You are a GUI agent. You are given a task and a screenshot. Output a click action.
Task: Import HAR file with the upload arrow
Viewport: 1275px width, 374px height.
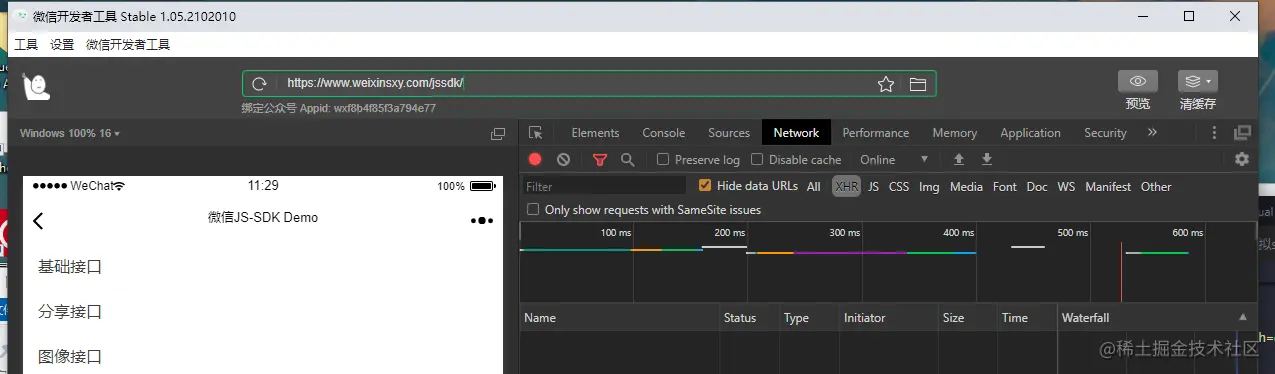tap(959, 159)
